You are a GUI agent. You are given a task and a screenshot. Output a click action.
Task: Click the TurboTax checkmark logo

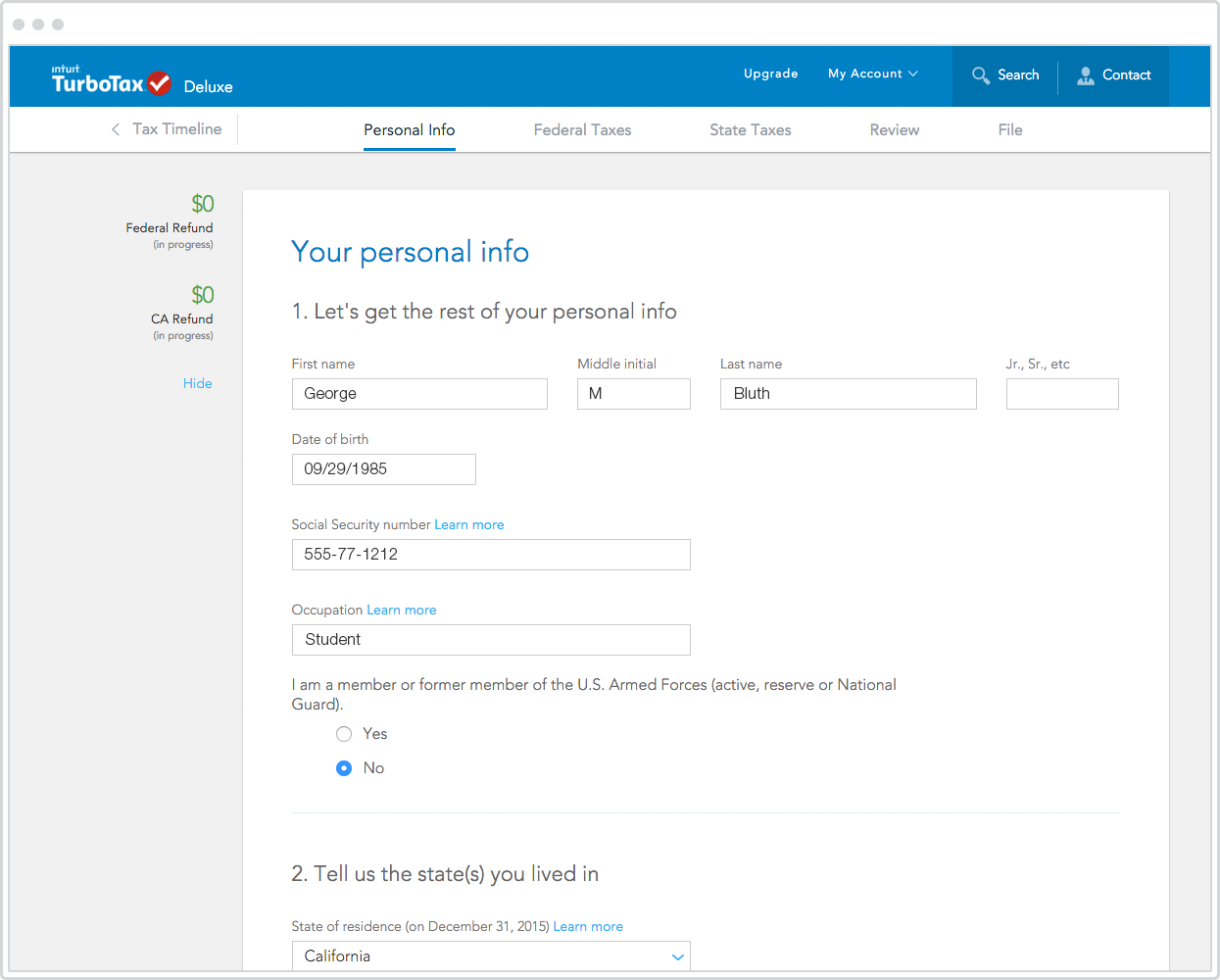click(160, 83)
